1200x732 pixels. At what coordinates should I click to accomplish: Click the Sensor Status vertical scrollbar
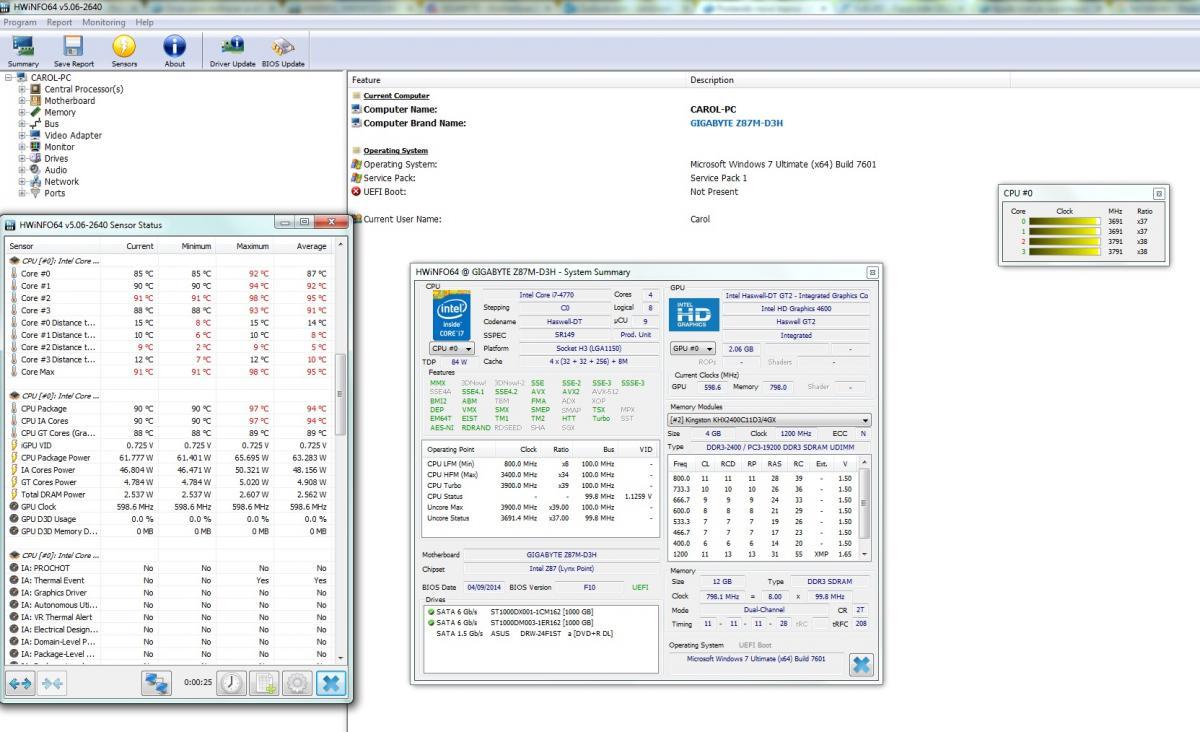[x=341, y=450]
